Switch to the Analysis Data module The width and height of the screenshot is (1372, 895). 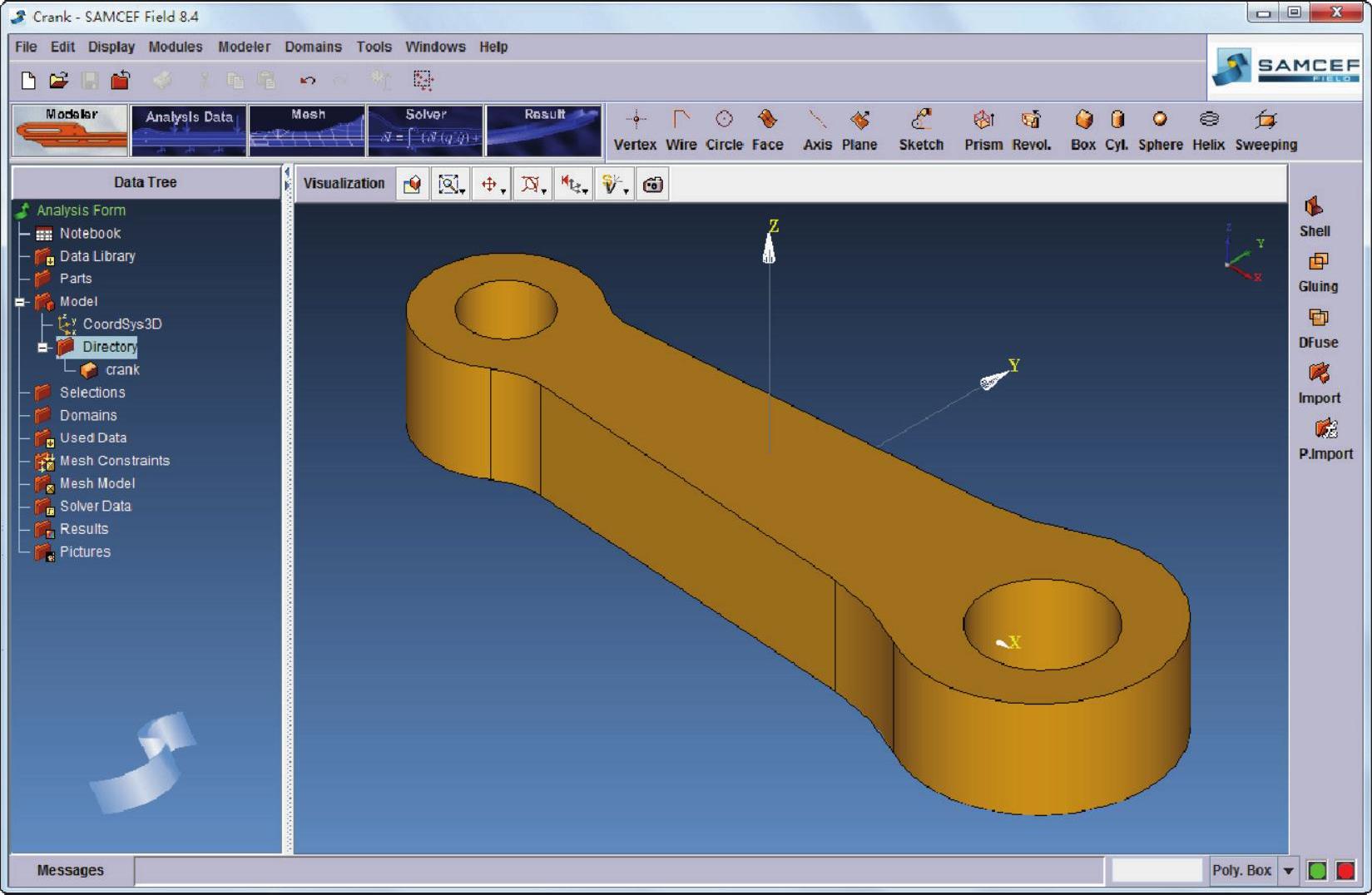coord(189,131)
